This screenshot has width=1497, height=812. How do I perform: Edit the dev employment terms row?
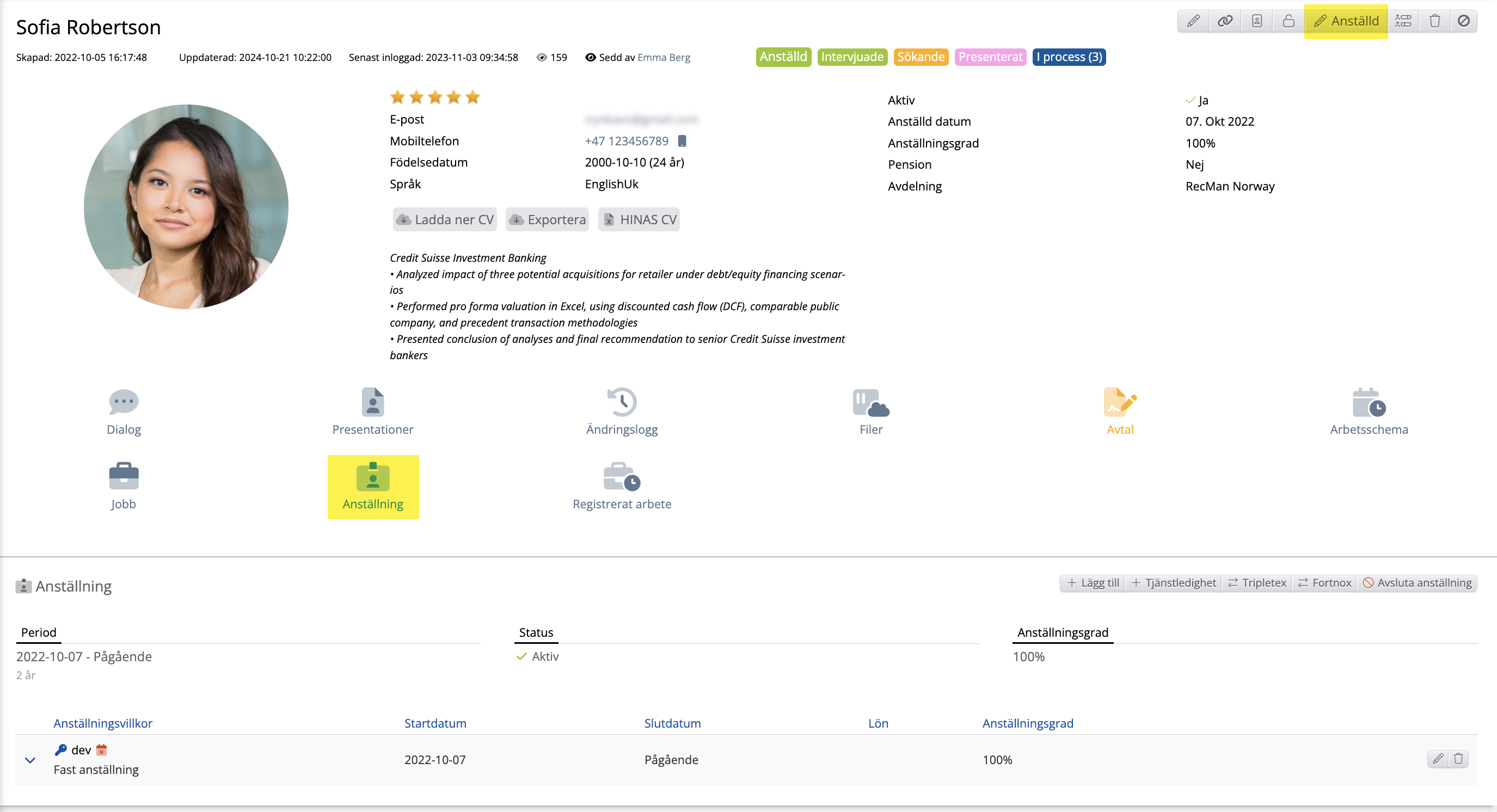(1437, 759)
